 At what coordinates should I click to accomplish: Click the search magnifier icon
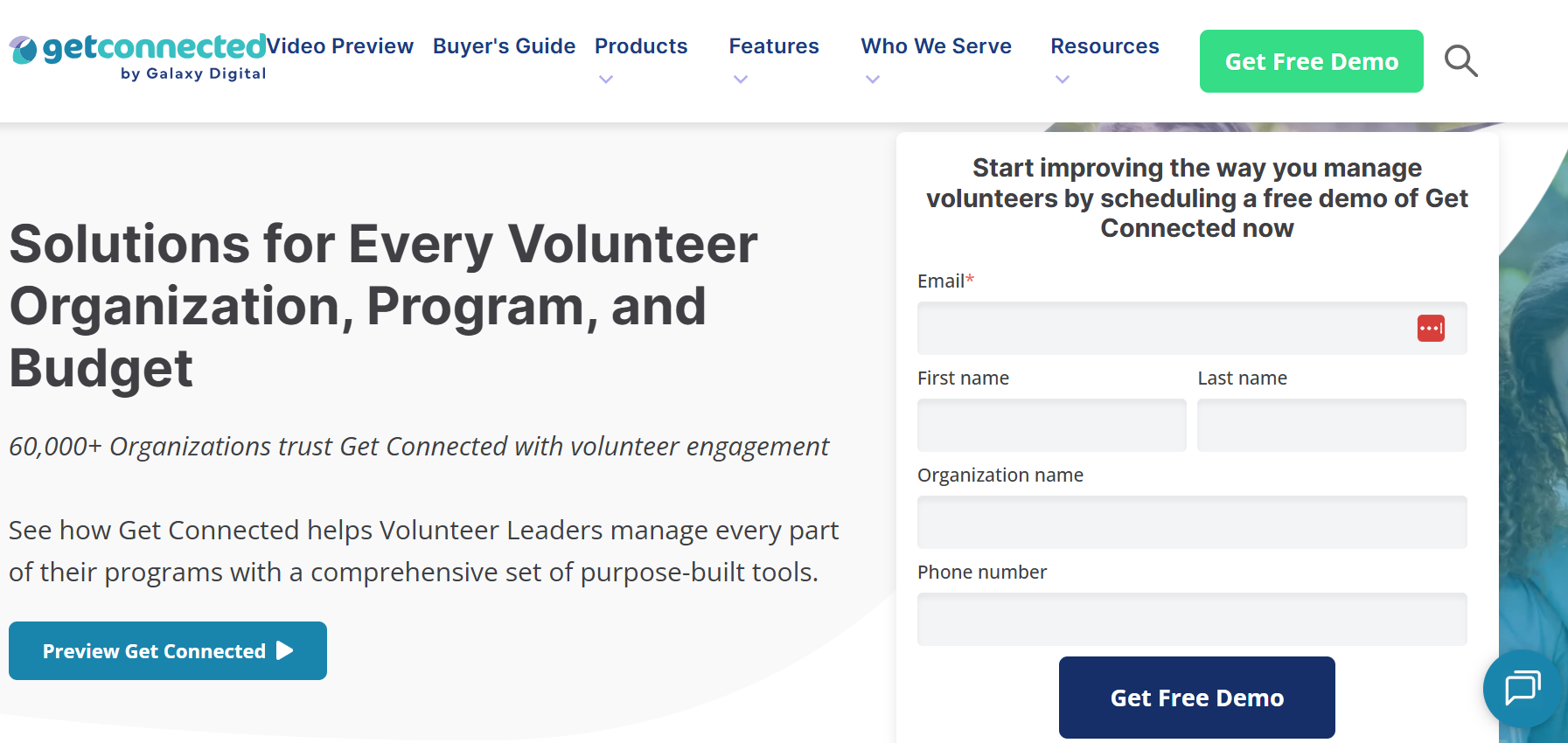coord(1460,61)
